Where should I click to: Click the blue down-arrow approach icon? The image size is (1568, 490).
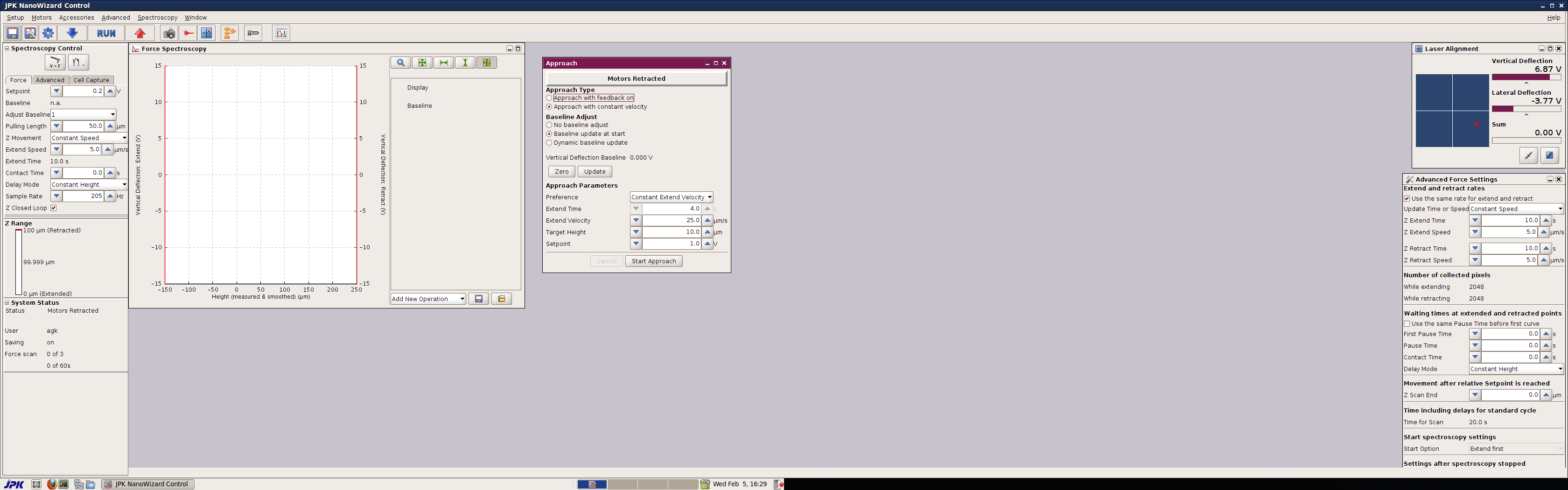[72, 33]
